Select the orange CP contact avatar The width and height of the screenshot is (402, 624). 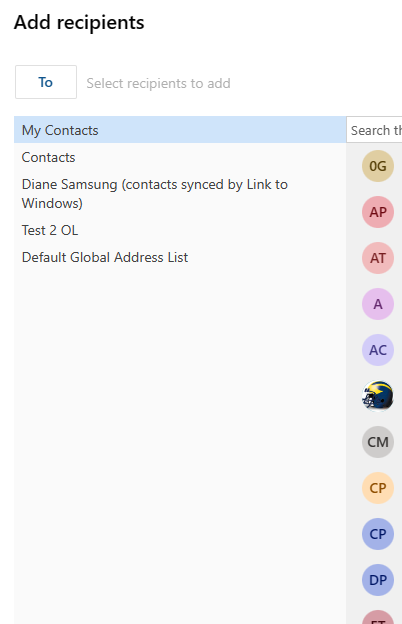coord(378,488)
